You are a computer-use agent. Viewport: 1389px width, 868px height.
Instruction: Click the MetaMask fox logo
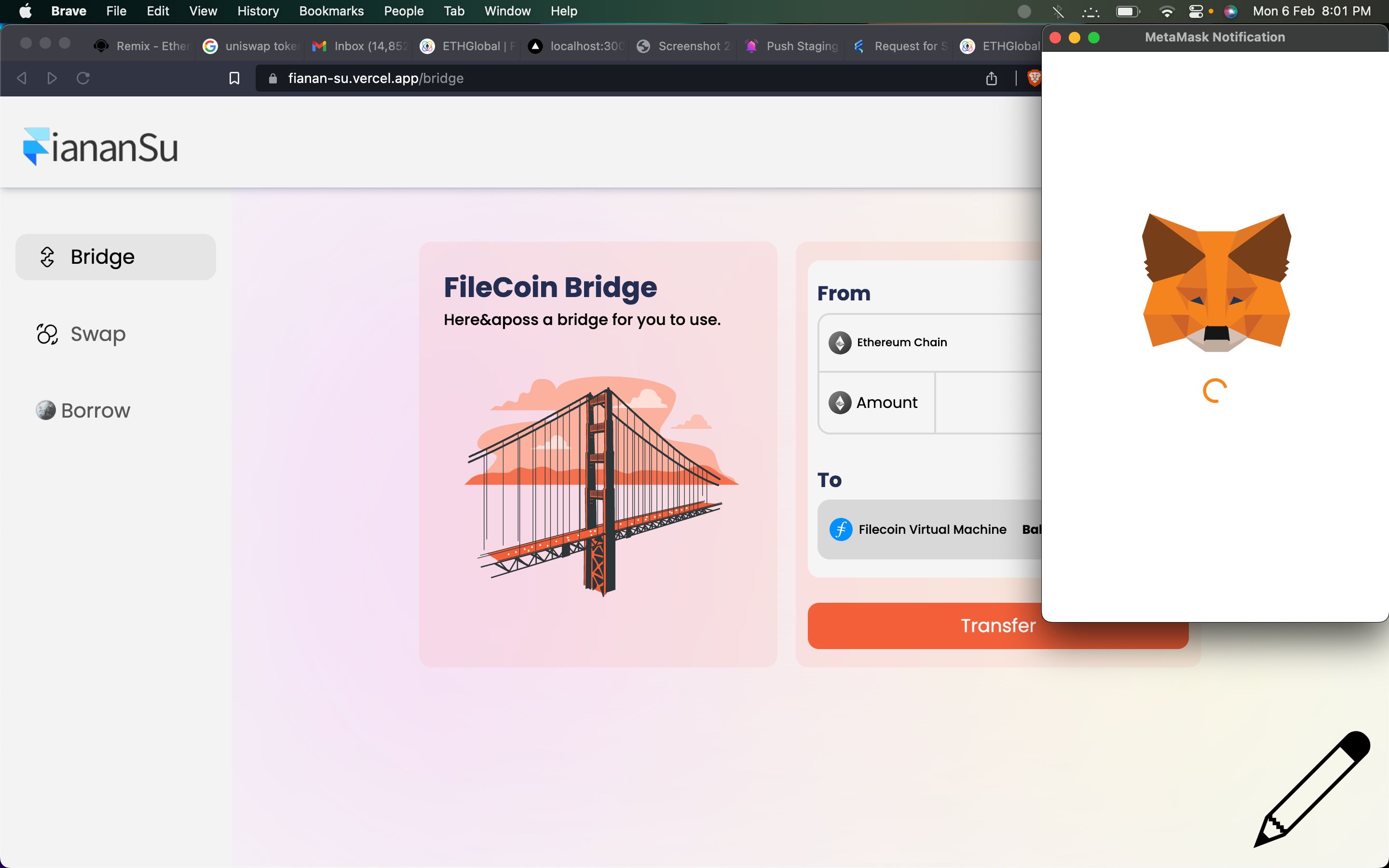(x=1216, y=283)
